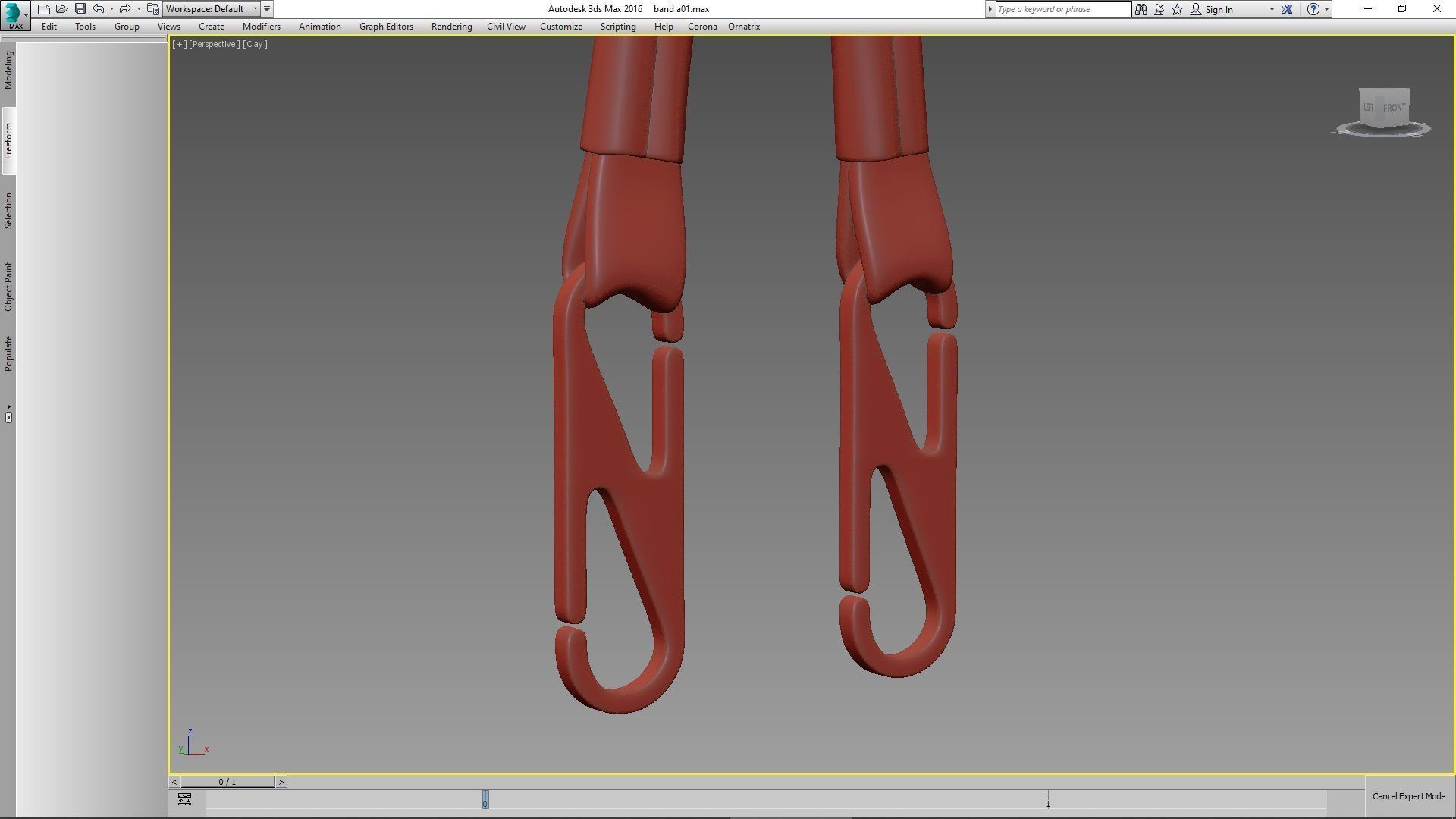Viewport: 1456px width, 819px height.
Task: Step to the next frame arrow
Action: coord(281,782)
